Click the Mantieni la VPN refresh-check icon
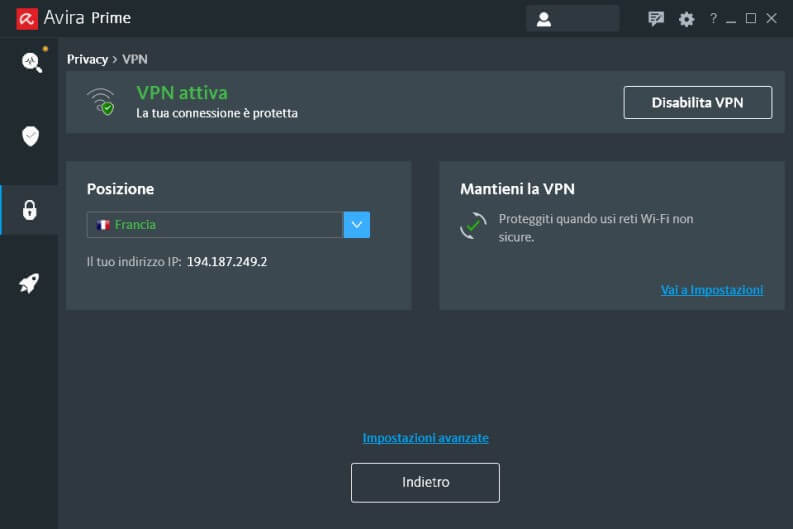The width and height of the screenshot is (793, 529). 473,226
